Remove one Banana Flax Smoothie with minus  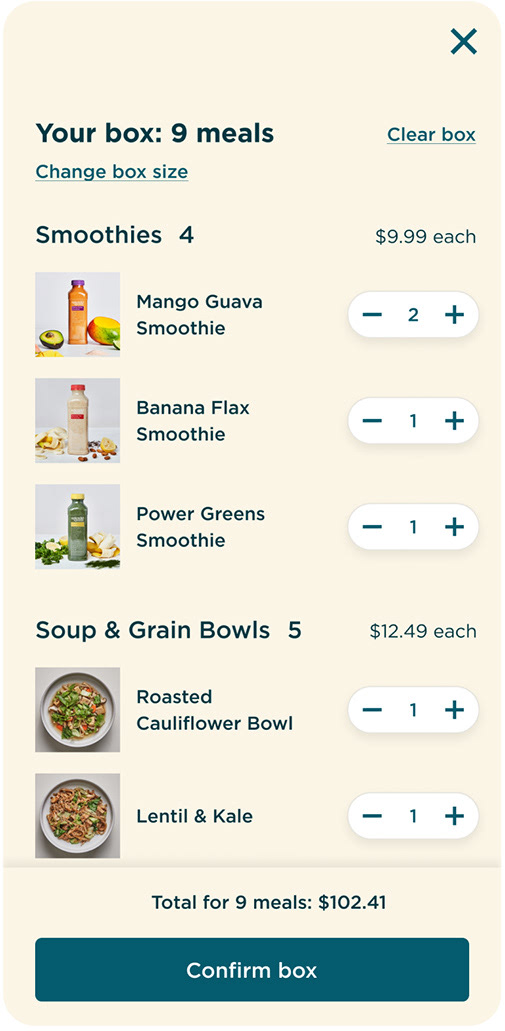[x=372, y=421]
